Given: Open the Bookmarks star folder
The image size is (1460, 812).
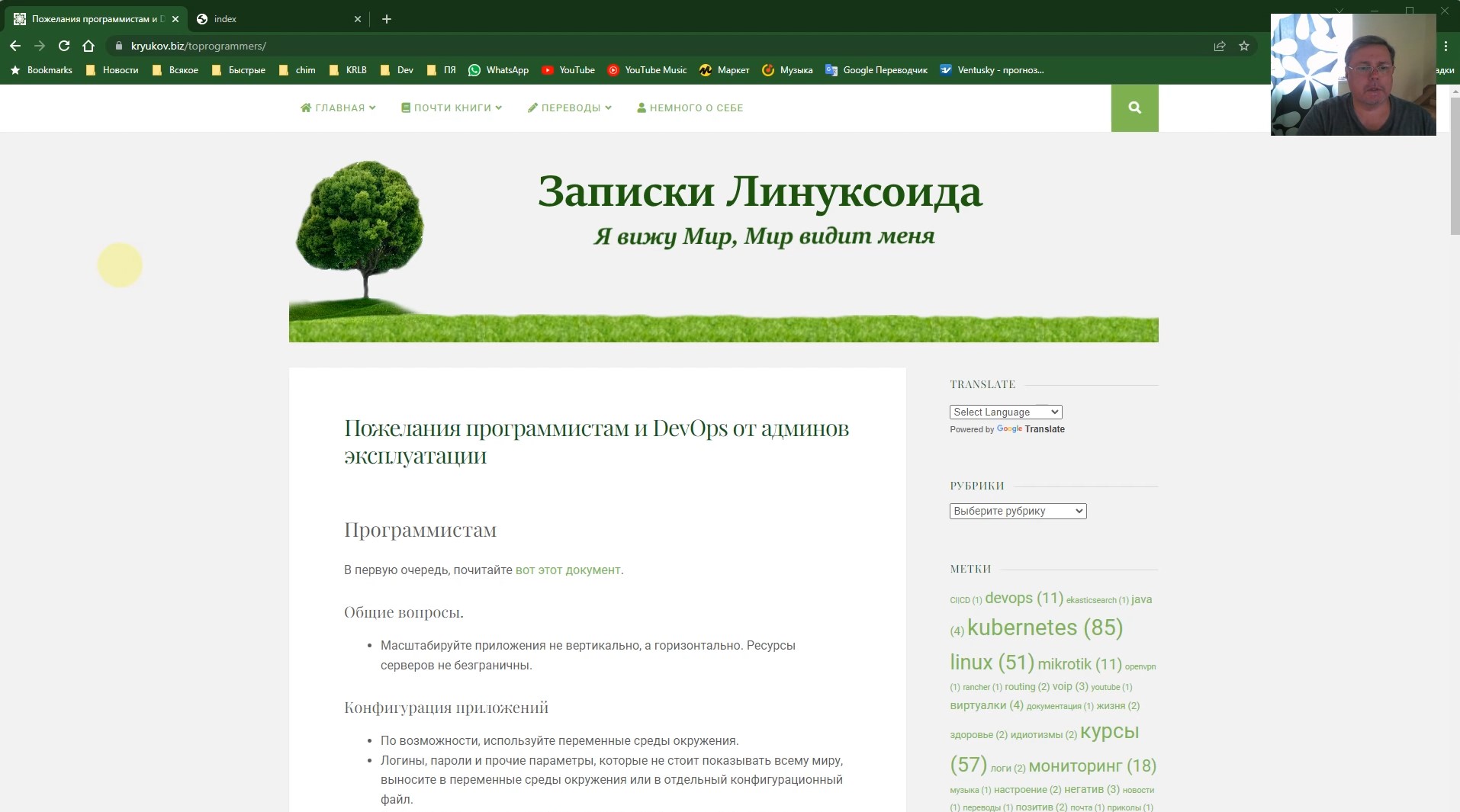Looking at the screenshot, I should tap(41, 70).
